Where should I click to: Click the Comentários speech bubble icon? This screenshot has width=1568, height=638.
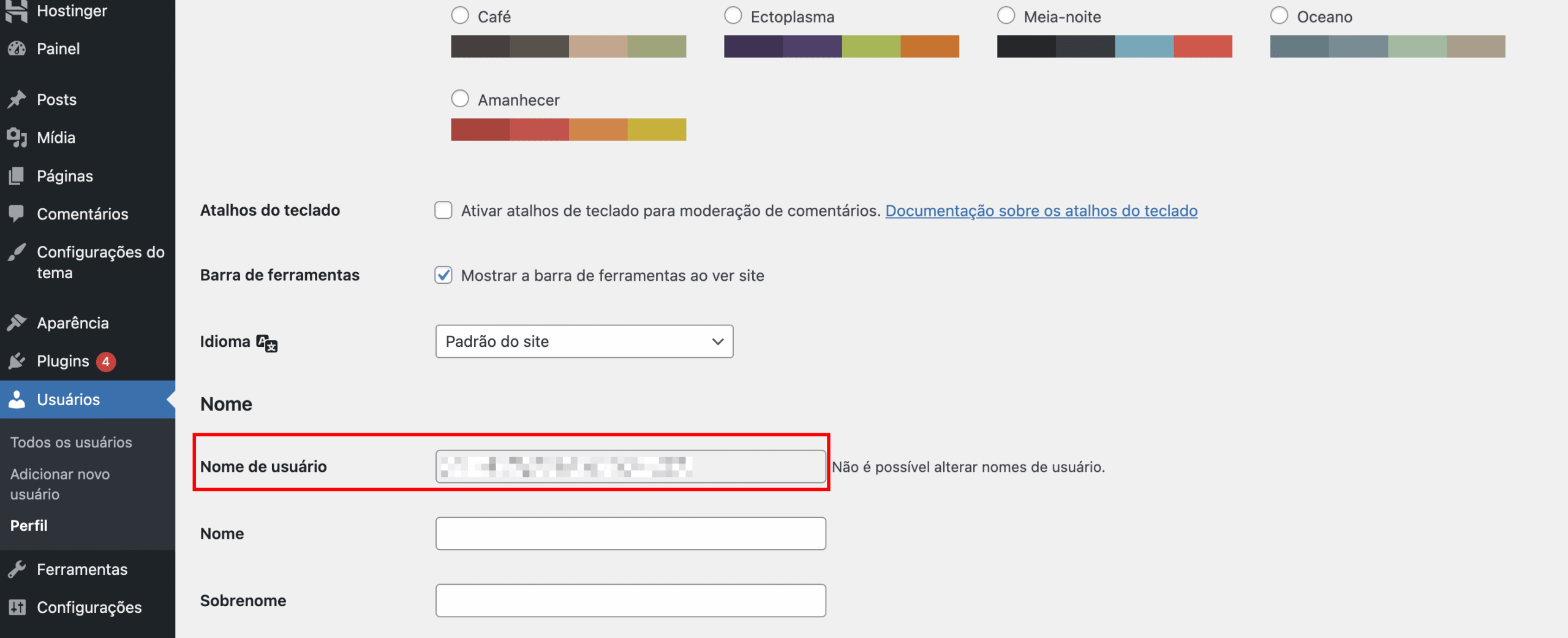tap(17, 214)
